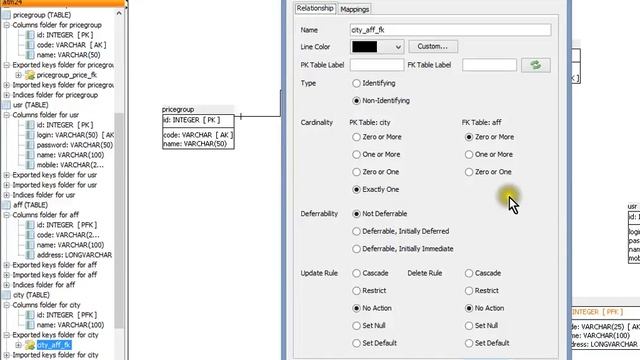Choose Deferrable, Initially Deferred option

[356, 231]
